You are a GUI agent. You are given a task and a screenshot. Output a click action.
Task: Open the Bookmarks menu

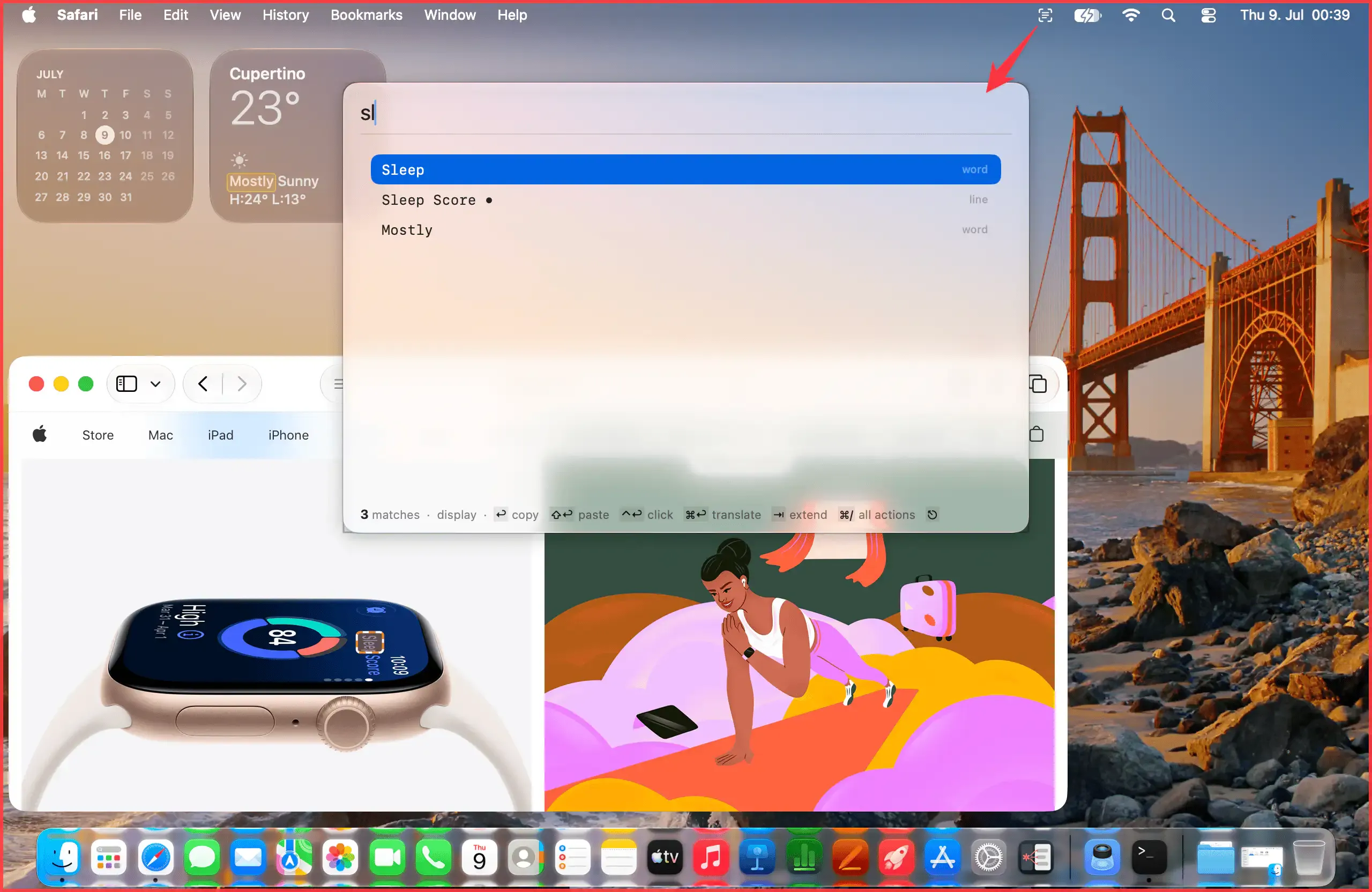pos(366,15)
